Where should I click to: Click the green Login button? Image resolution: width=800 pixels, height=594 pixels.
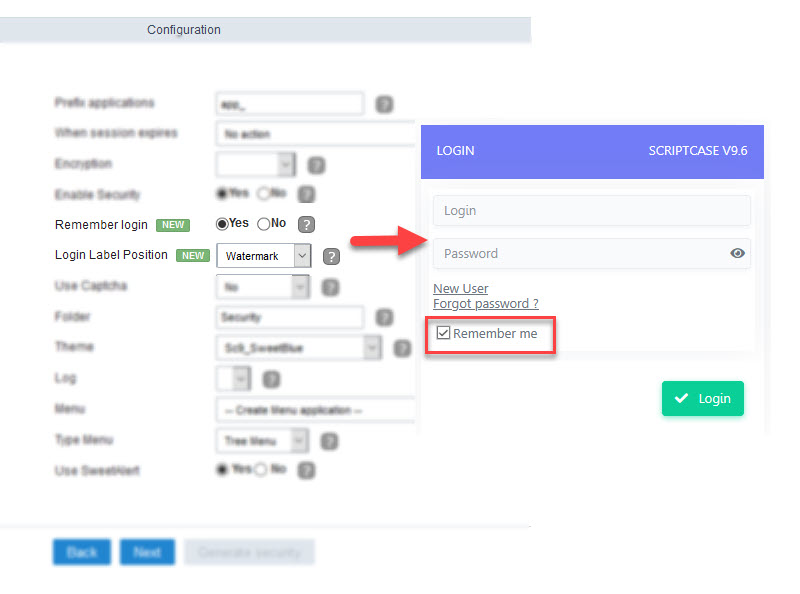703,399
